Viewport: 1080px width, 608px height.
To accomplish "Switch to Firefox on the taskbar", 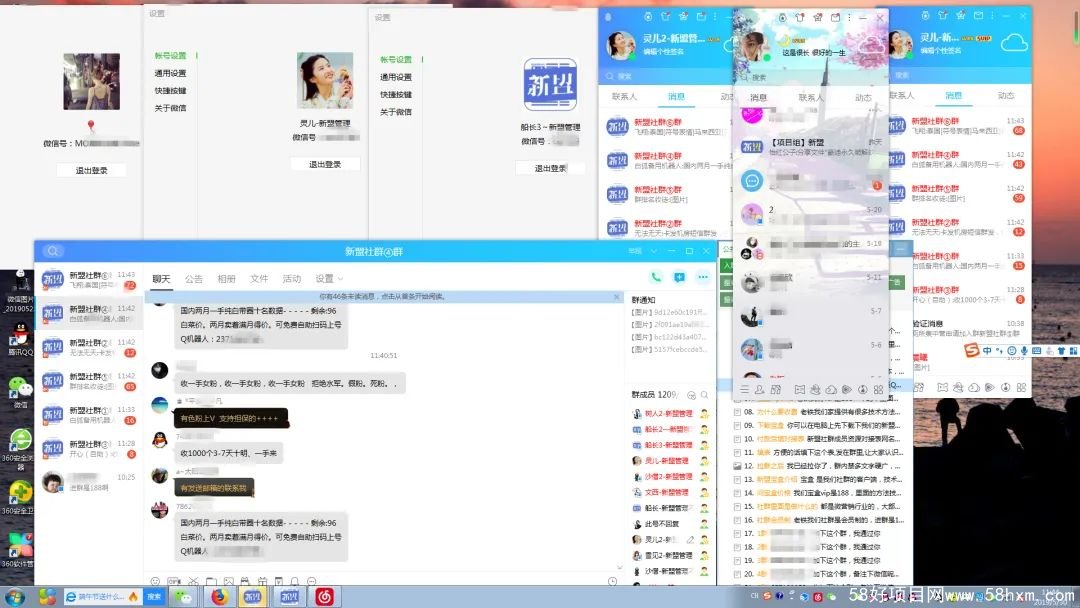I will pos(219,596).
